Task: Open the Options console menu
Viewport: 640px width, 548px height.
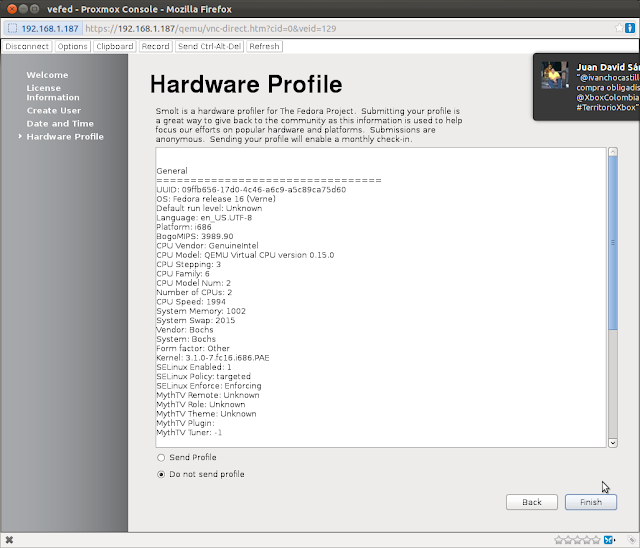Action: tap(72, 46)
